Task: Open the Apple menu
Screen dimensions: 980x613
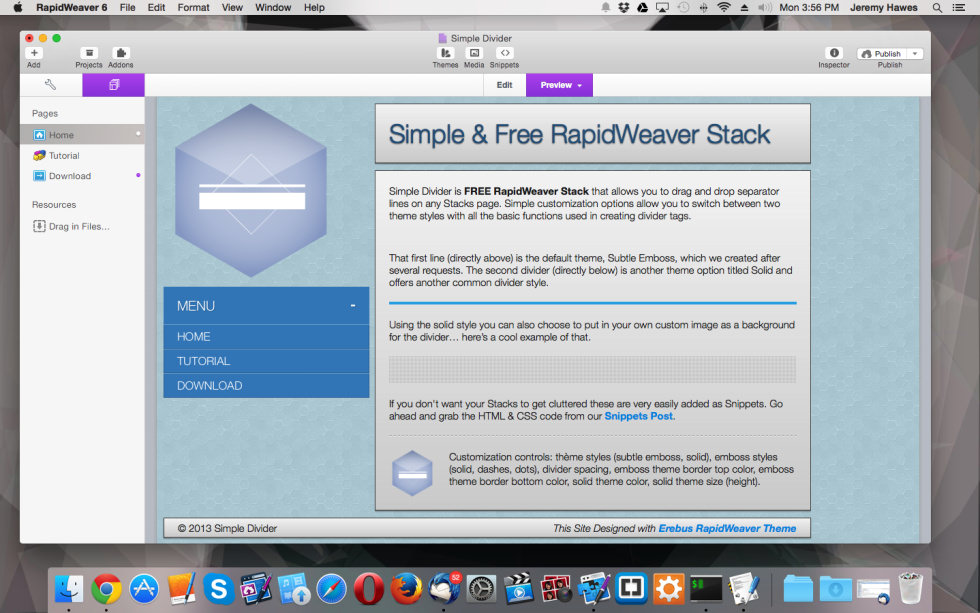Action: (x=18, y=7)
